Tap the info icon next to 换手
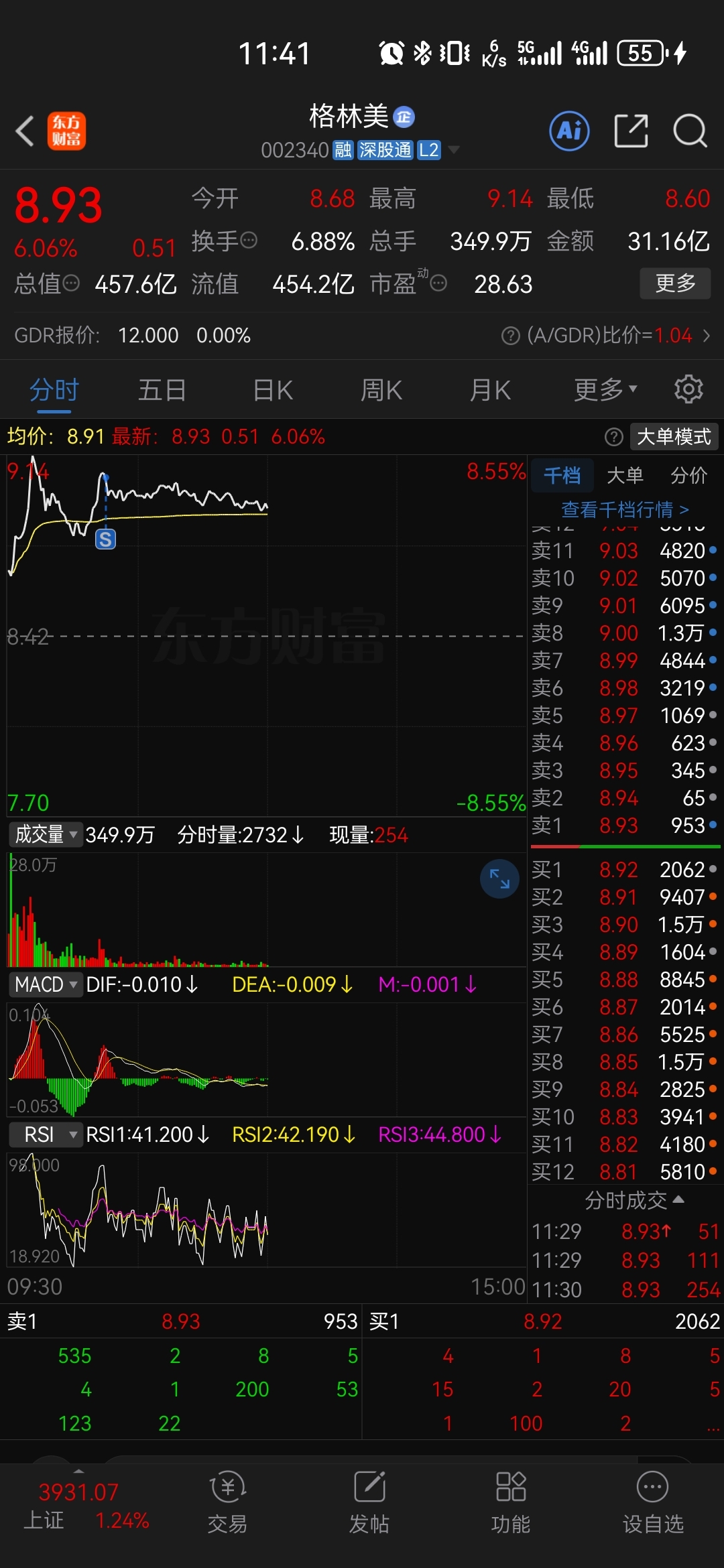Viewport: 724px width, 1568px height. 249,241
